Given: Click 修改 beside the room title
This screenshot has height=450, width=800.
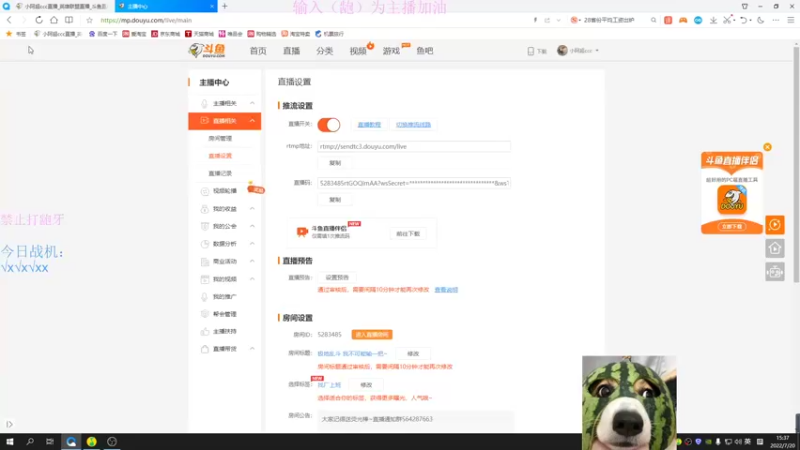Looking at the screenshot, I should 413,354.
